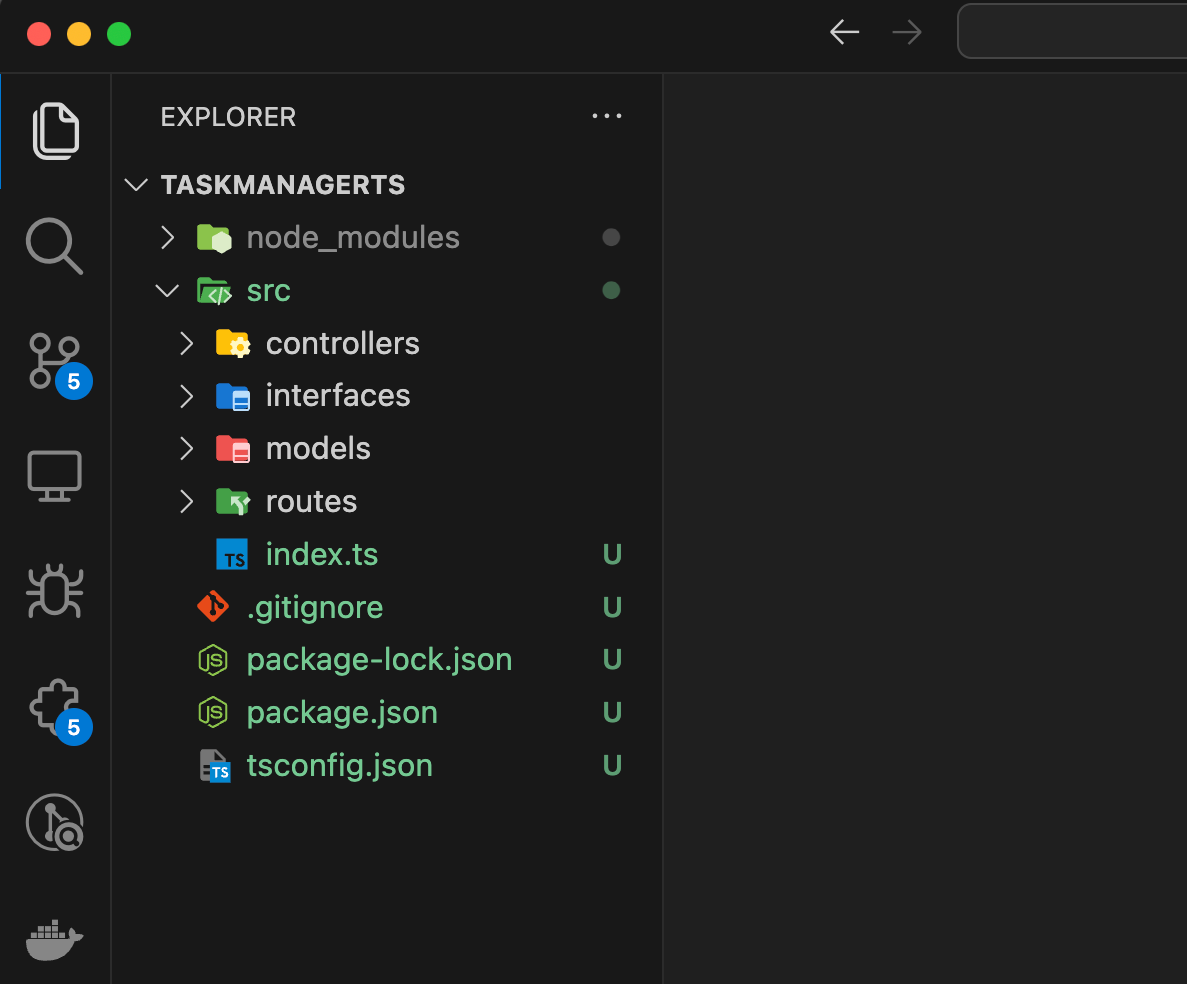Expand the node_modules folder

(167, 237)
